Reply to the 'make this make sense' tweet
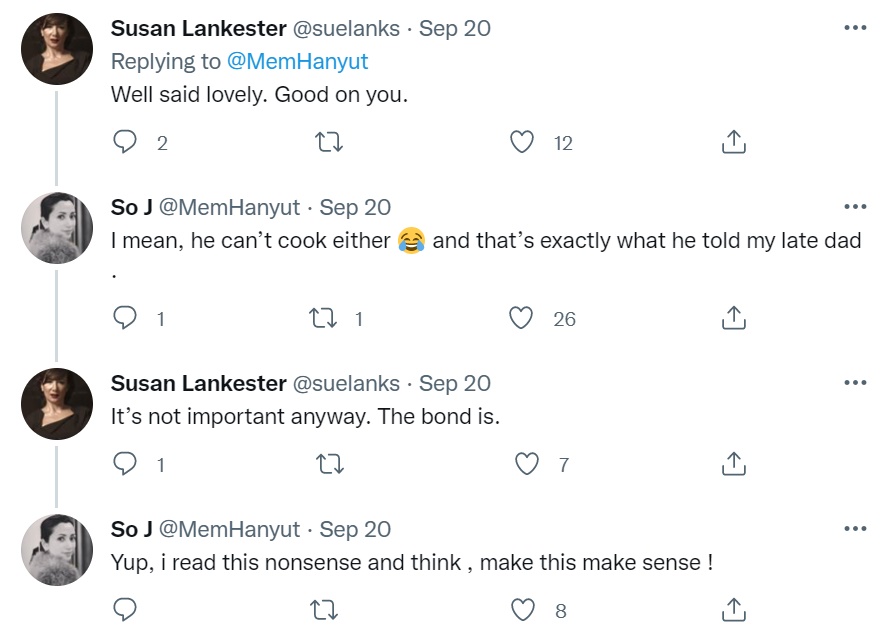Screen dimensions: 890x639 coord(124,610)
